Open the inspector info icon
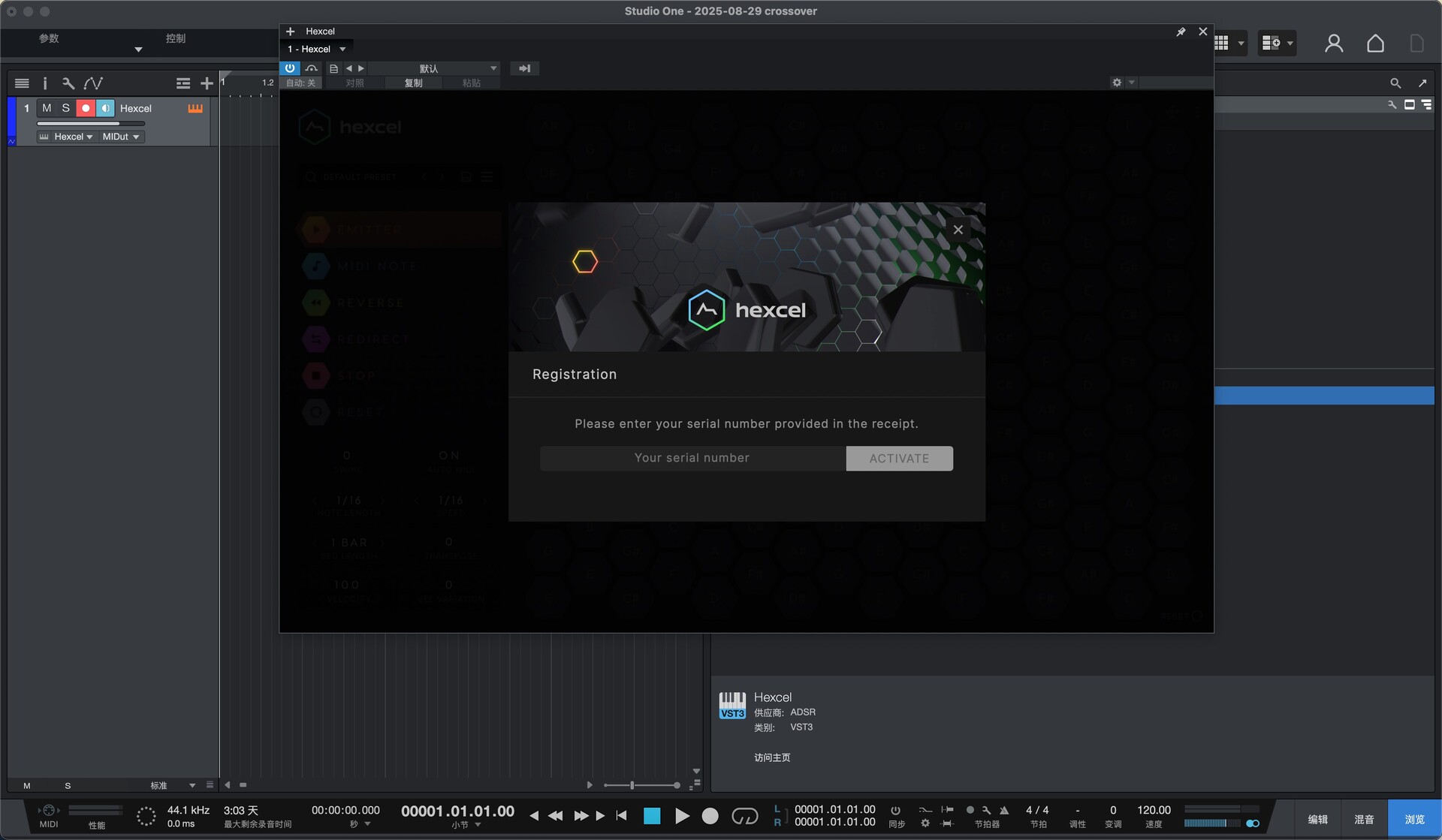Viewport: 1442px width, 840px height. pyautogui.click(x=45, y=83)
